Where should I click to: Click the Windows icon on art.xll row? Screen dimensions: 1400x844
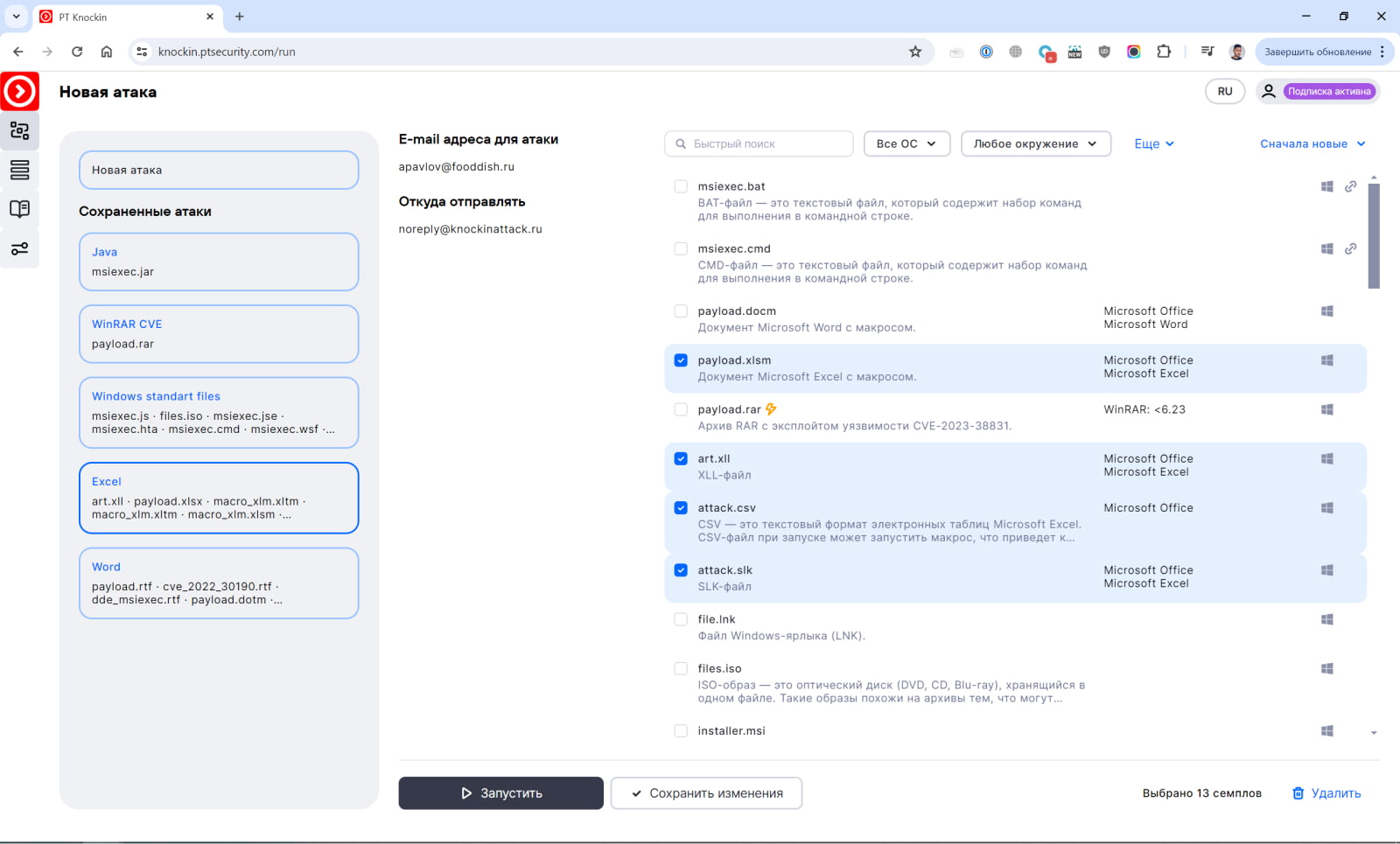[x=1327, y=458]
